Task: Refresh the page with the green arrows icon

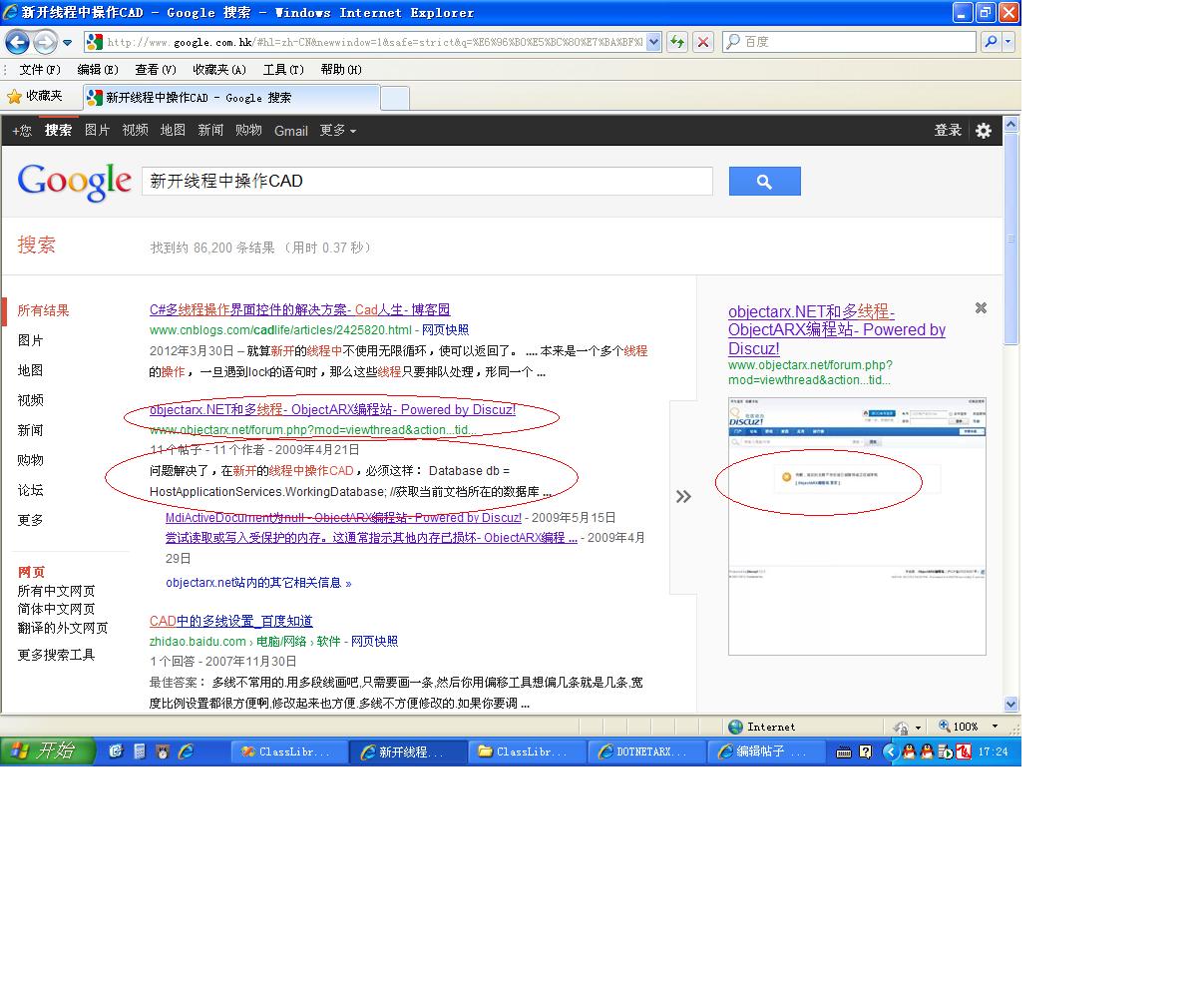Action: pos(677,42)
